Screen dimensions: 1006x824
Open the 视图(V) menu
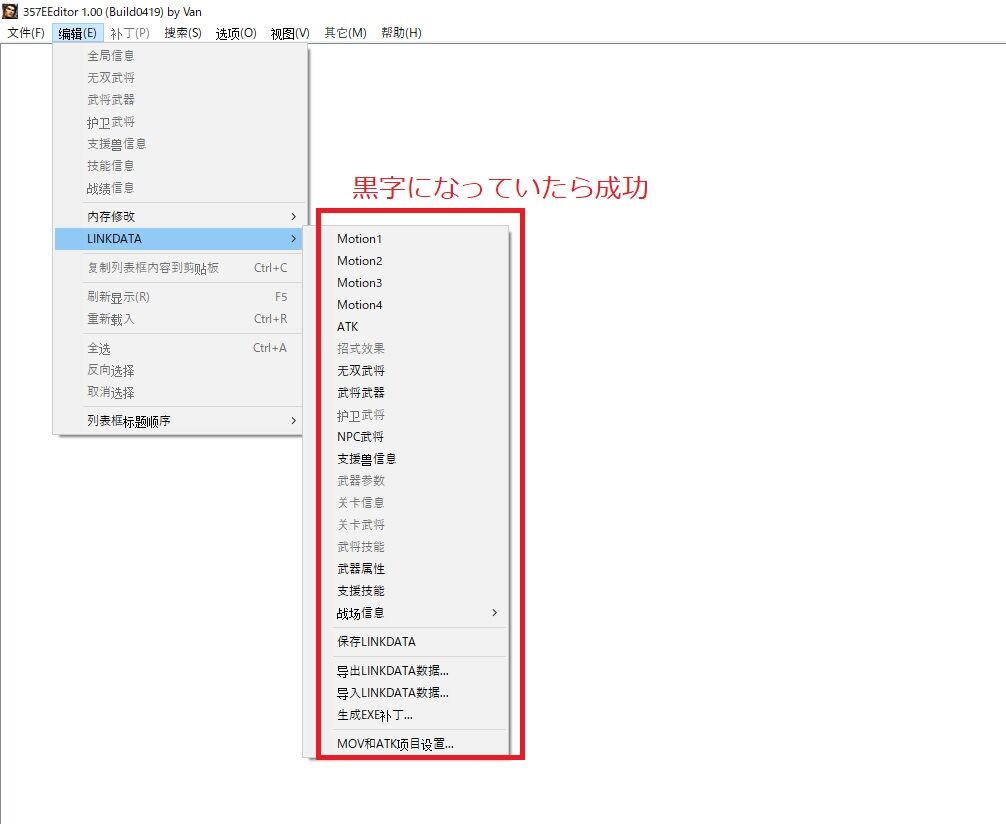[x=290, y=32]
